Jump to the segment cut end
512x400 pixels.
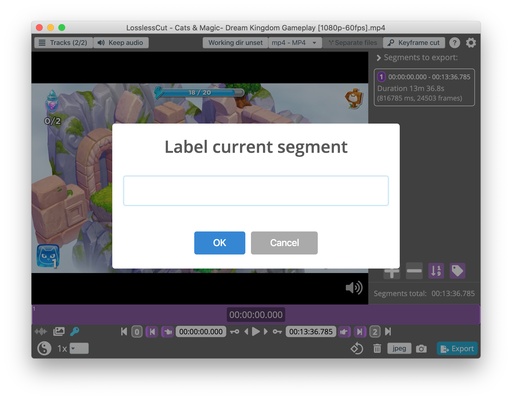coord(360,332)
